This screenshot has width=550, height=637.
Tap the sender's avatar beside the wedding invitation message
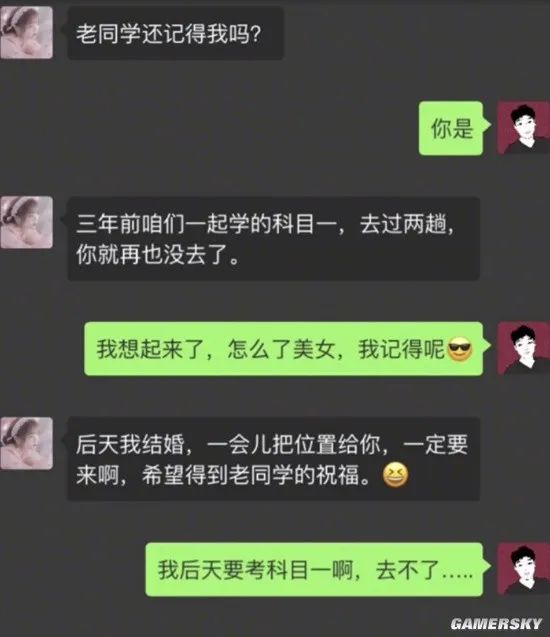click(x=26, y=443)
